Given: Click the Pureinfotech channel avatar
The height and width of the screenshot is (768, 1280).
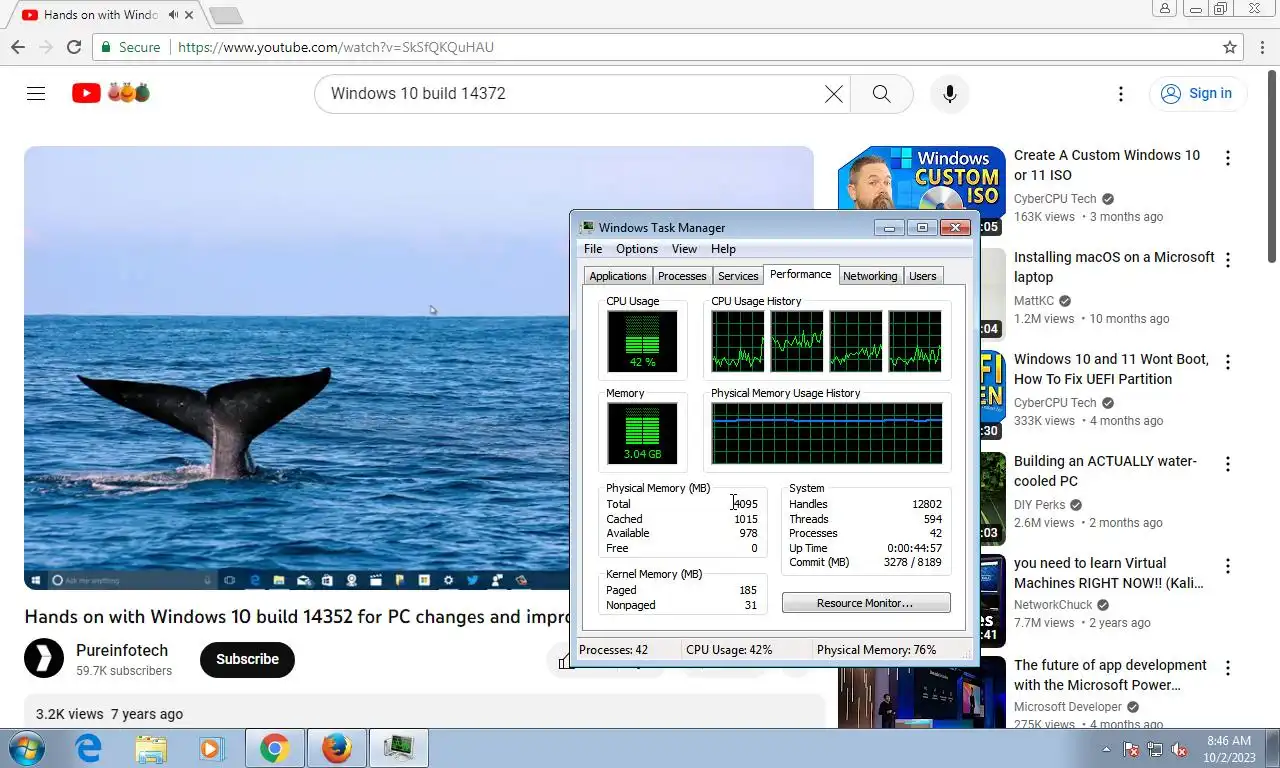Looking at the screenshot, I should [x=44, y=659].
